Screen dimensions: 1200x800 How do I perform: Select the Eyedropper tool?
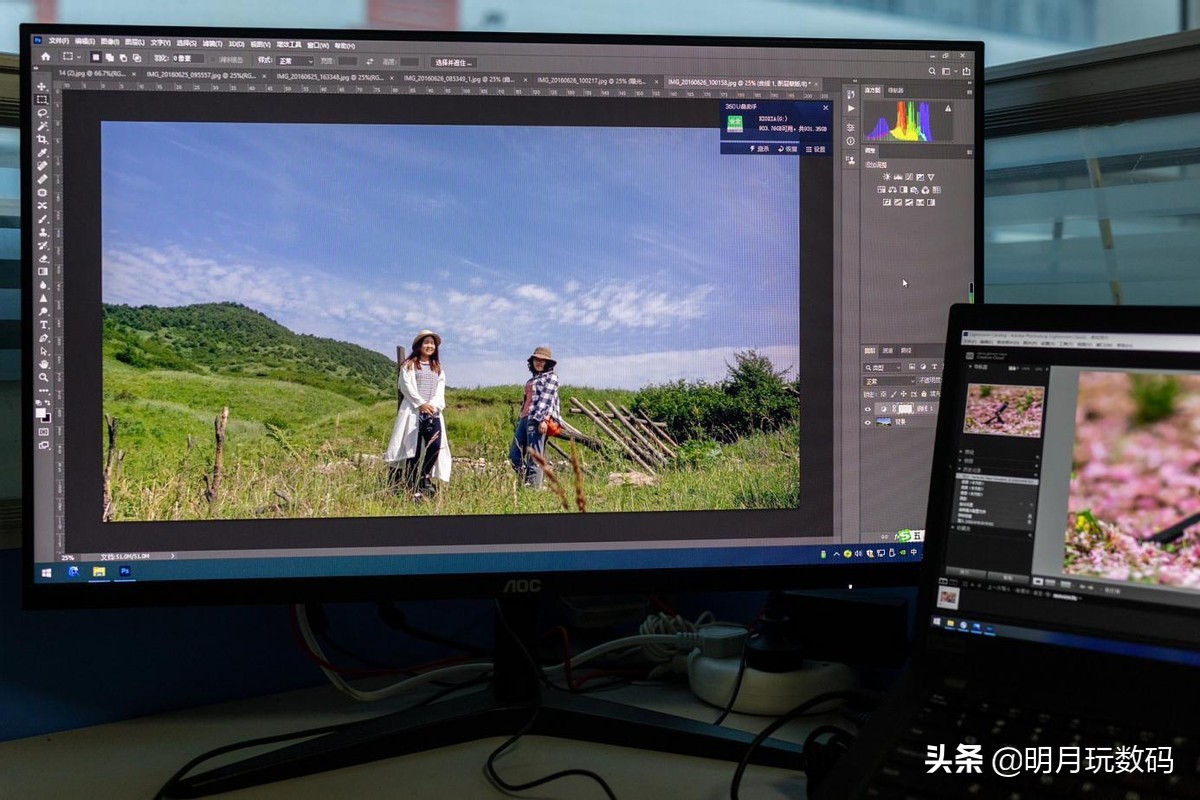coord(44,151)
